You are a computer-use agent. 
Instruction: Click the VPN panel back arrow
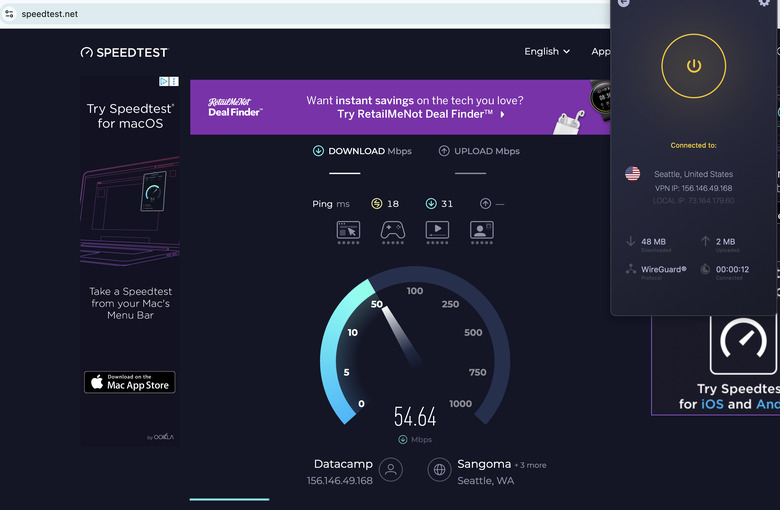pos(623,2)
